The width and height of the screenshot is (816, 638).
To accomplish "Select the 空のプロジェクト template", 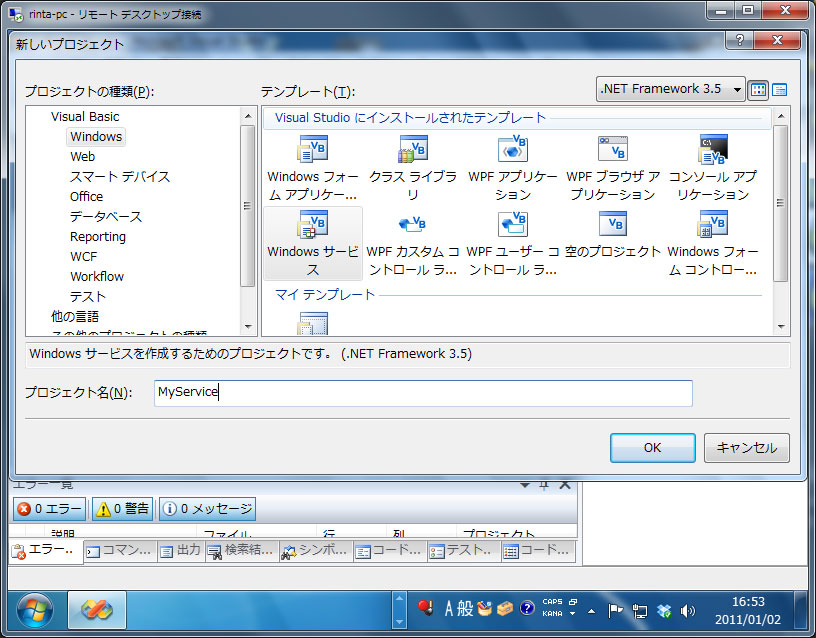I will [613, 235].
